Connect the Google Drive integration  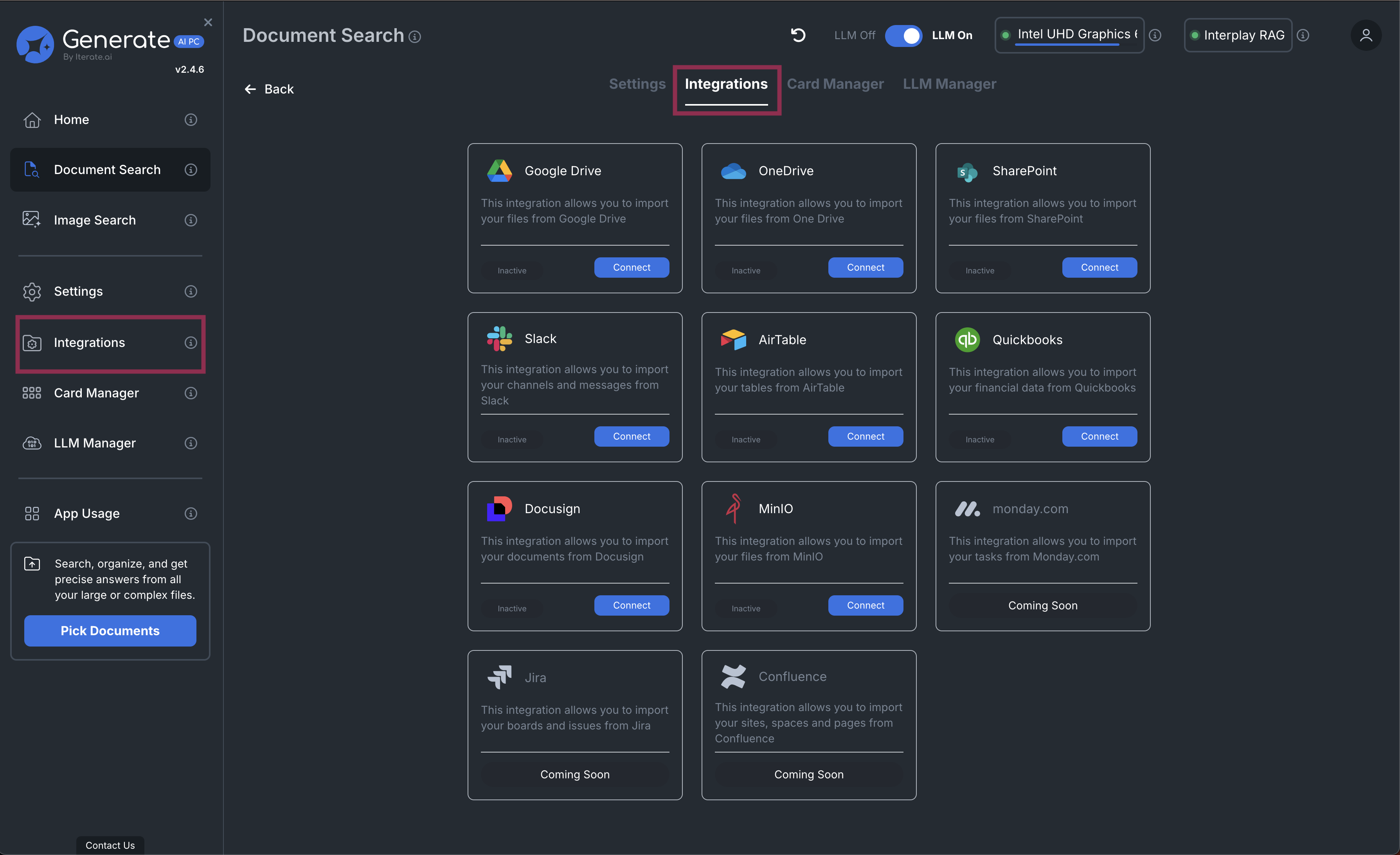click(x=631, y=268)
